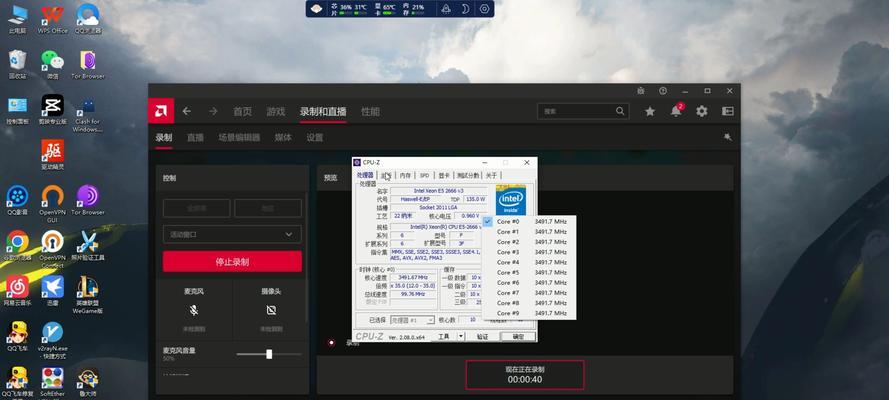
Task: Switch to the 内存 tab in CPU-Z
Action: coord(405,176)
